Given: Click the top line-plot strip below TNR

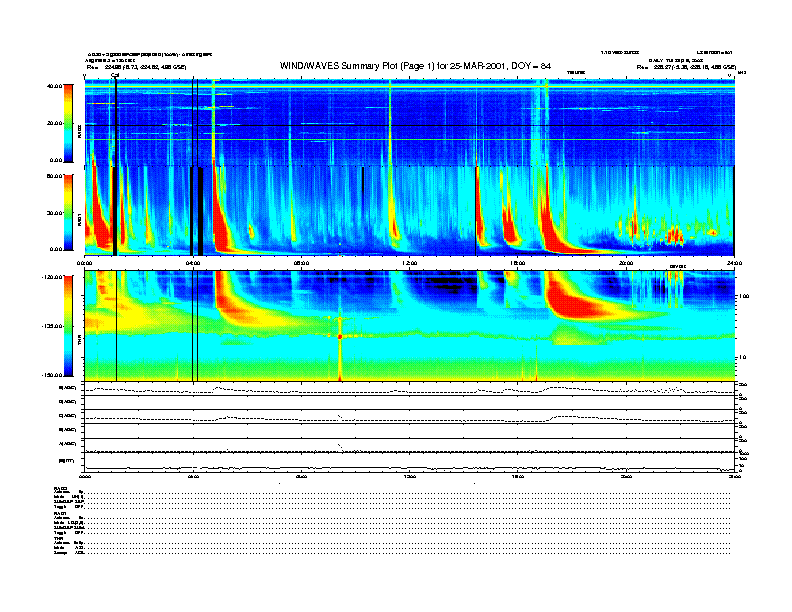Looking at the screenshot, I should [x=409, y=389].
